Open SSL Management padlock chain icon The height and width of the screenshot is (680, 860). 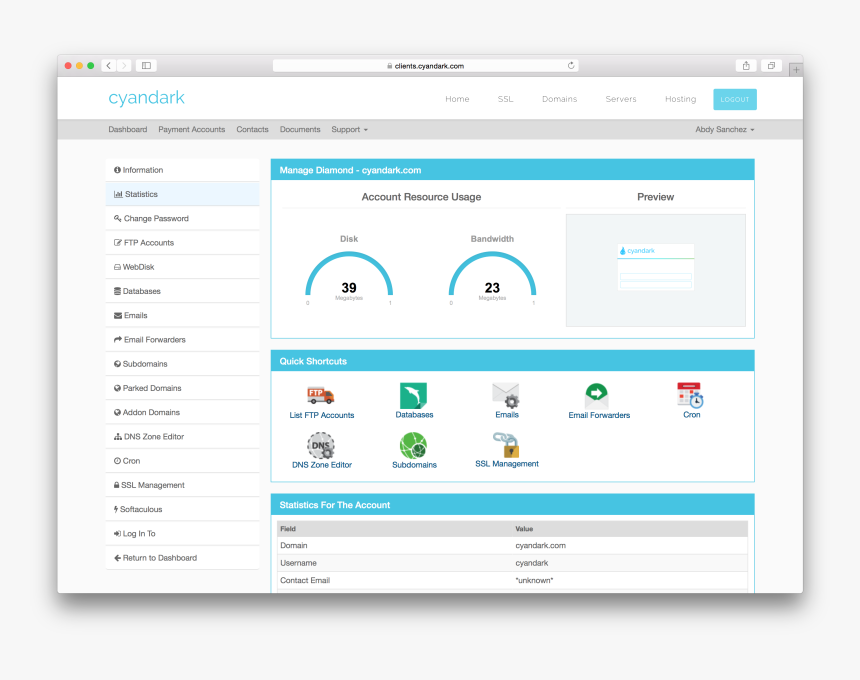[506, 445]
